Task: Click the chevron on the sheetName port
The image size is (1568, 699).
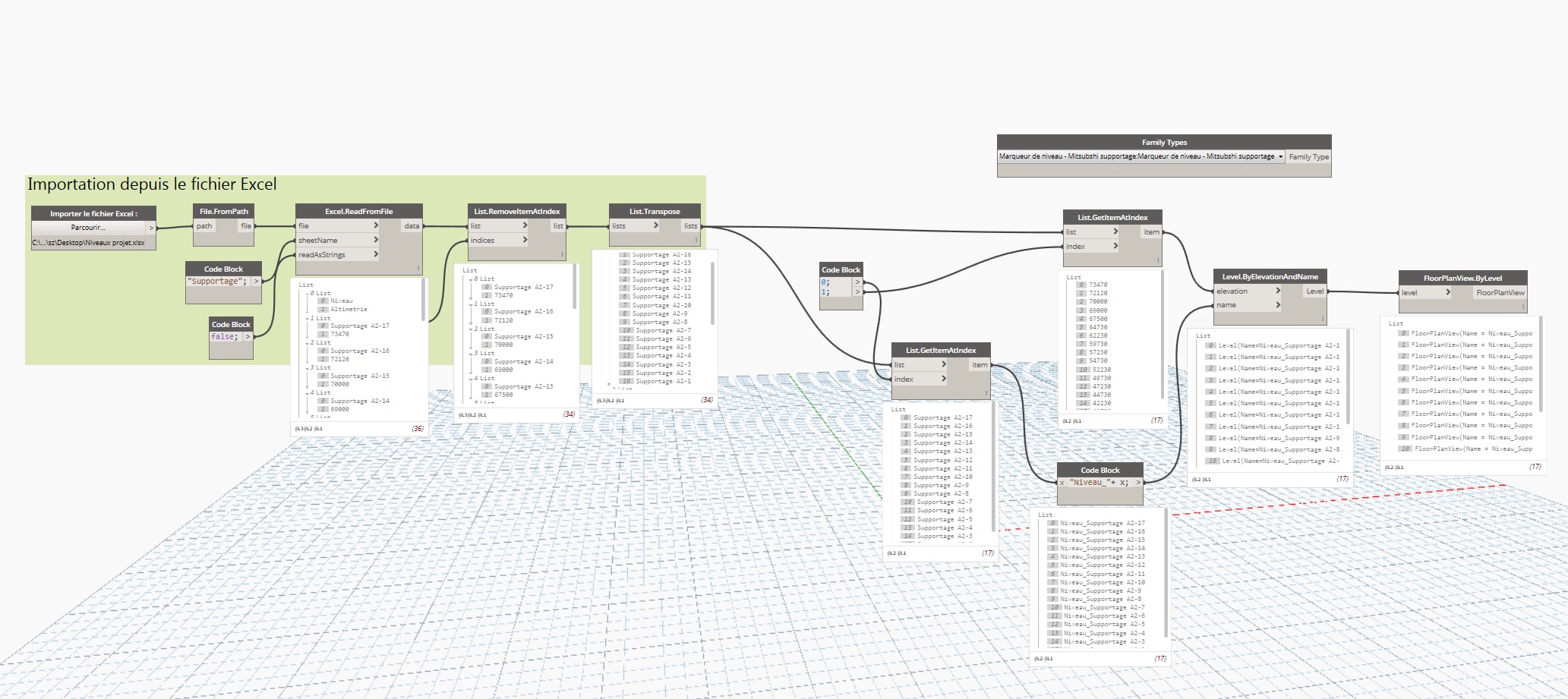Action: tap(375, 241)
